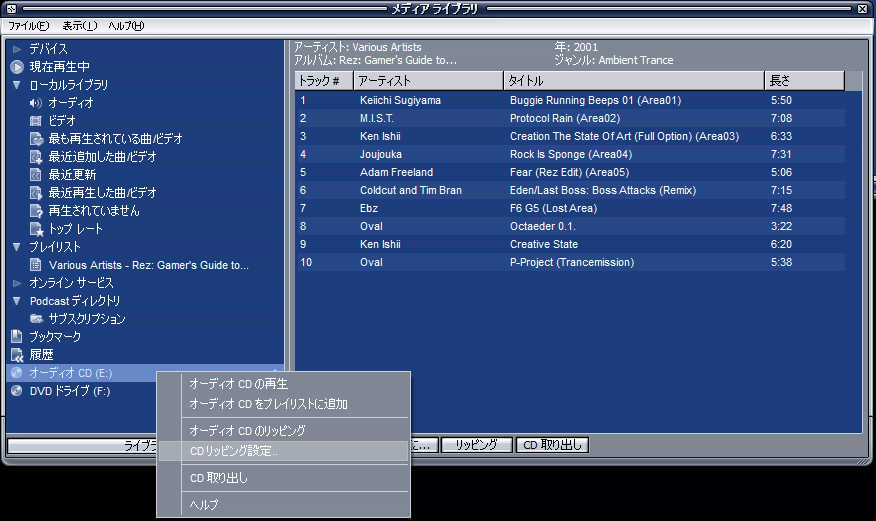Select track Protocol Rain (Area02)
This screenshot has width=876, height=521.
pyautogui.click(x=565, y=118)
